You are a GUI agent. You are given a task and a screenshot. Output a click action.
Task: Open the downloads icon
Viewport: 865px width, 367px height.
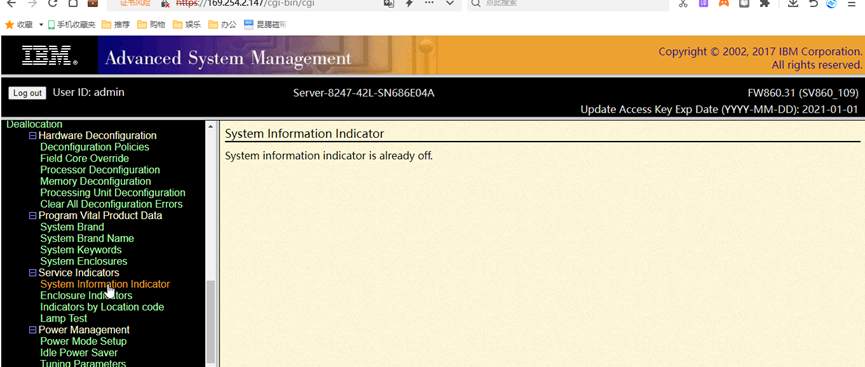coord(793,3)
